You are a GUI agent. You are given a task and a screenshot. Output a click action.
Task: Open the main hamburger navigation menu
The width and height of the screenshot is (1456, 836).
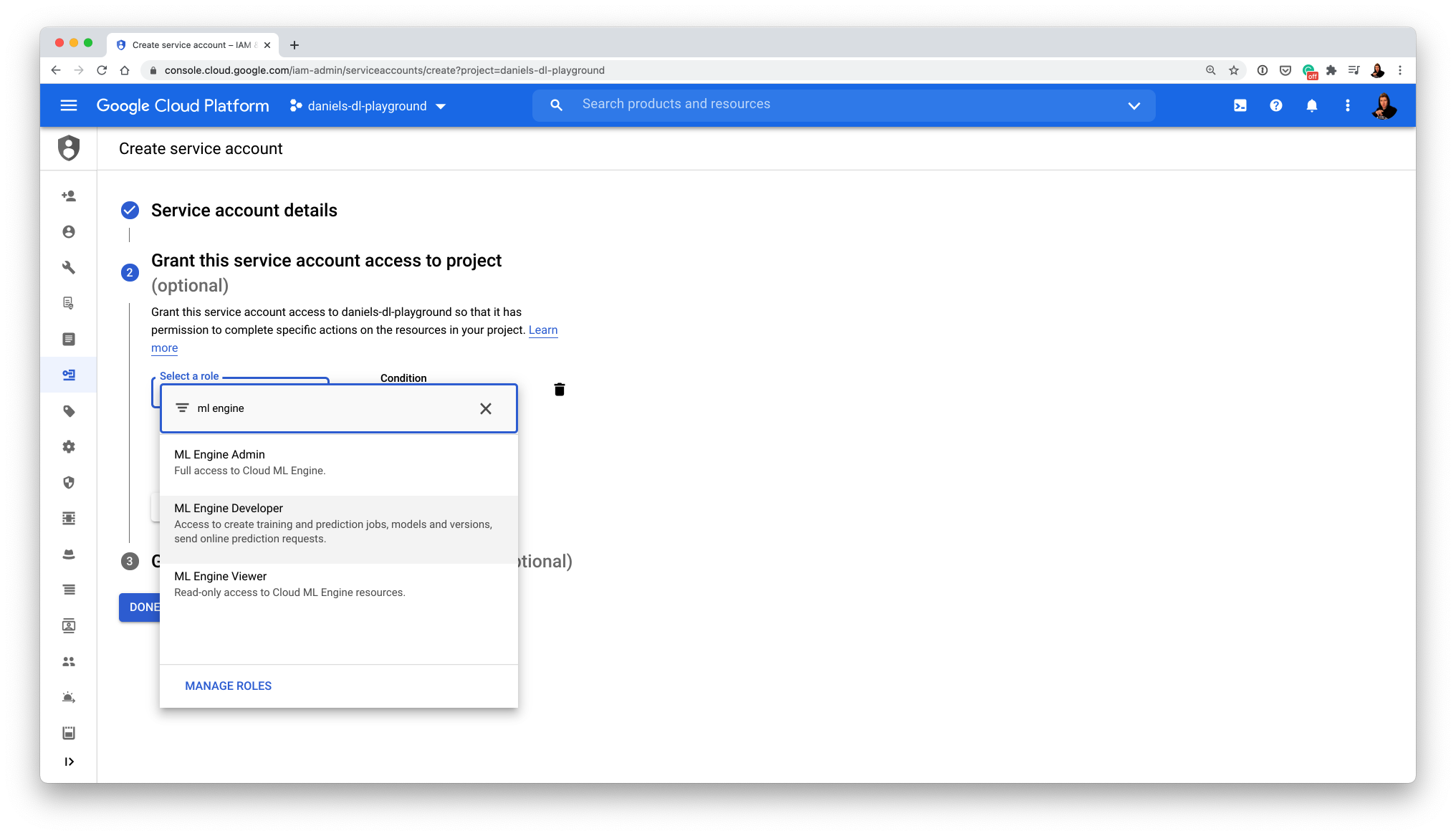click(x=69, y=105)
